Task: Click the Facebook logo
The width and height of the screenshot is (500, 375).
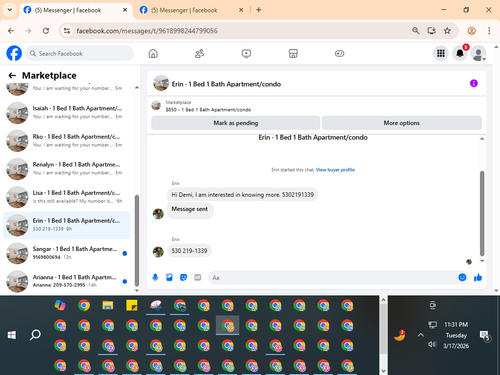Action: coord(14,53)
